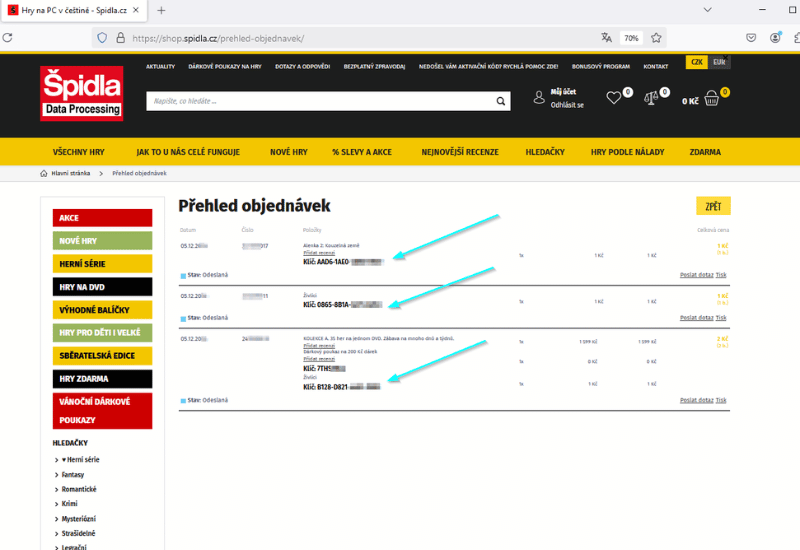This screenshot has height=550, width=800.
Task: Open Hledačky navigation tab
Action: pyautogui.click(x=545, y=152)
